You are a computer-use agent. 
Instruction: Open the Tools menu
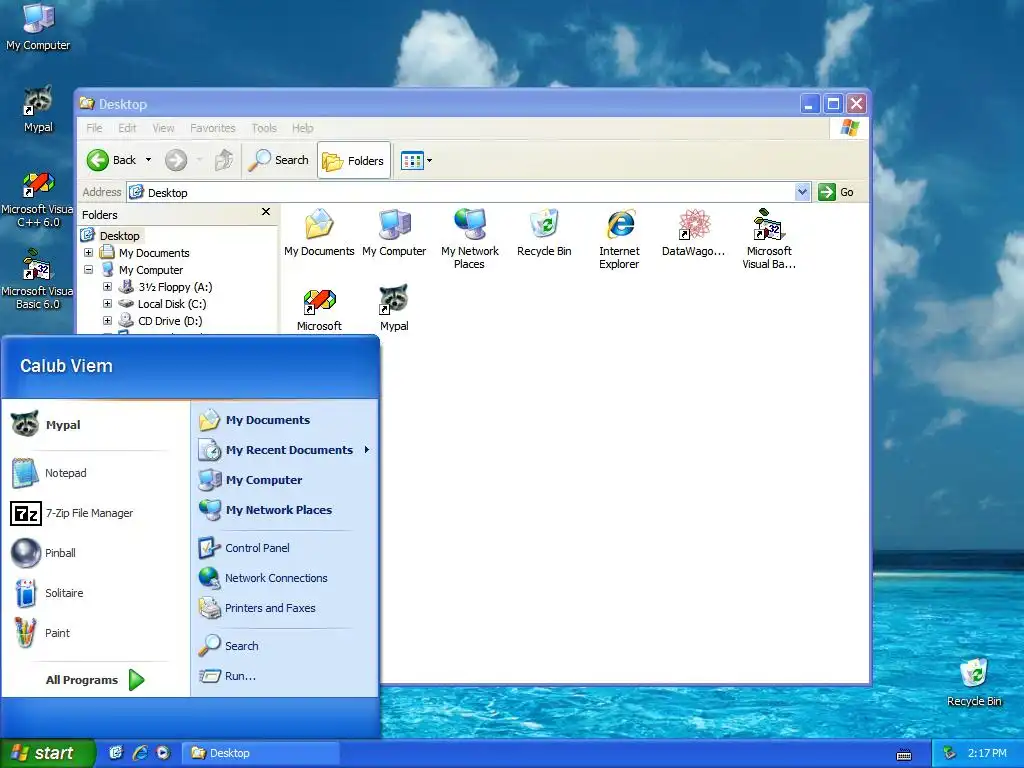tap(264, 128)
